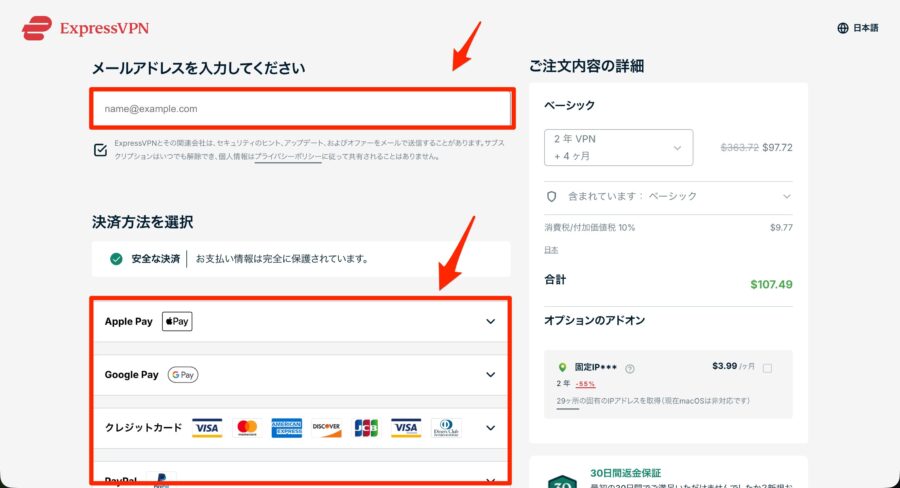Enable the 固定IP add-on checkbox
The width and height of the screenshot is (900, 488).
[x=767, y=368]
